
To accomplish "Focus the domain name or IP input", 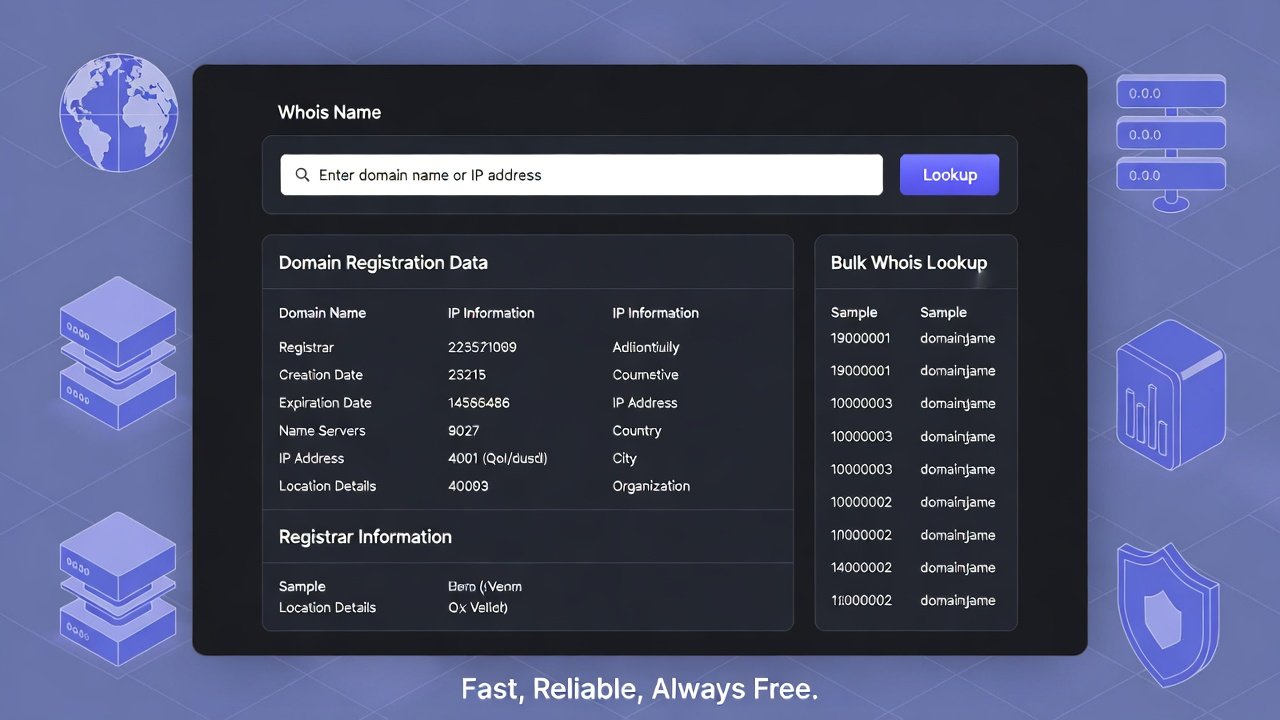I will [x=590, y=175].
